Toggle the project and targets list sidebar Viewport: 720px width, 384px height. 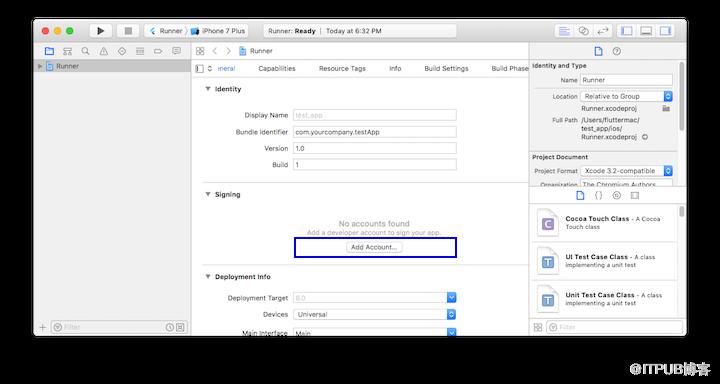click(199, 68)
